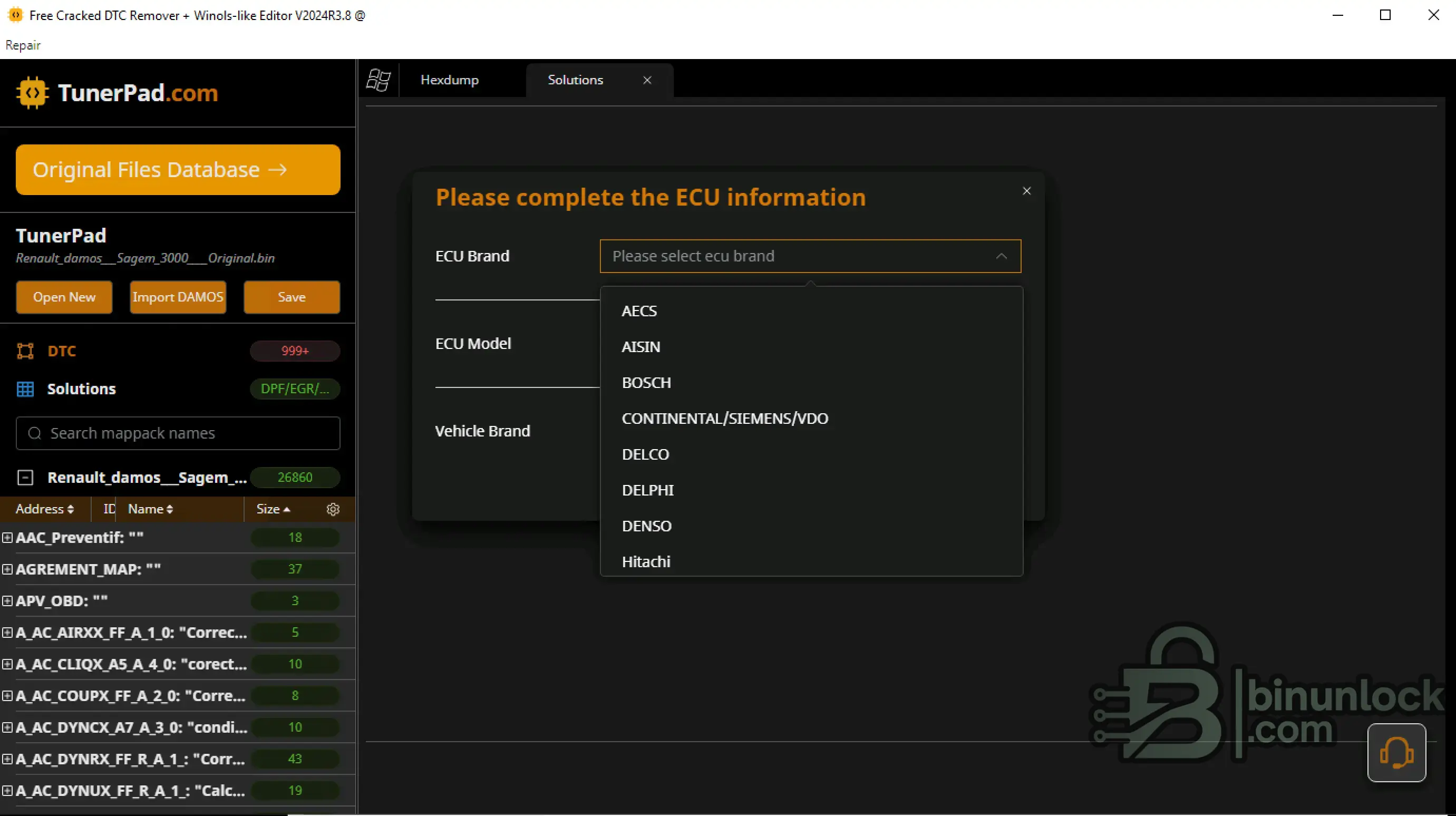This screenshot has width=1456, height=816.
Task: Select the Solutions tab
Action: tap(576, 80)
